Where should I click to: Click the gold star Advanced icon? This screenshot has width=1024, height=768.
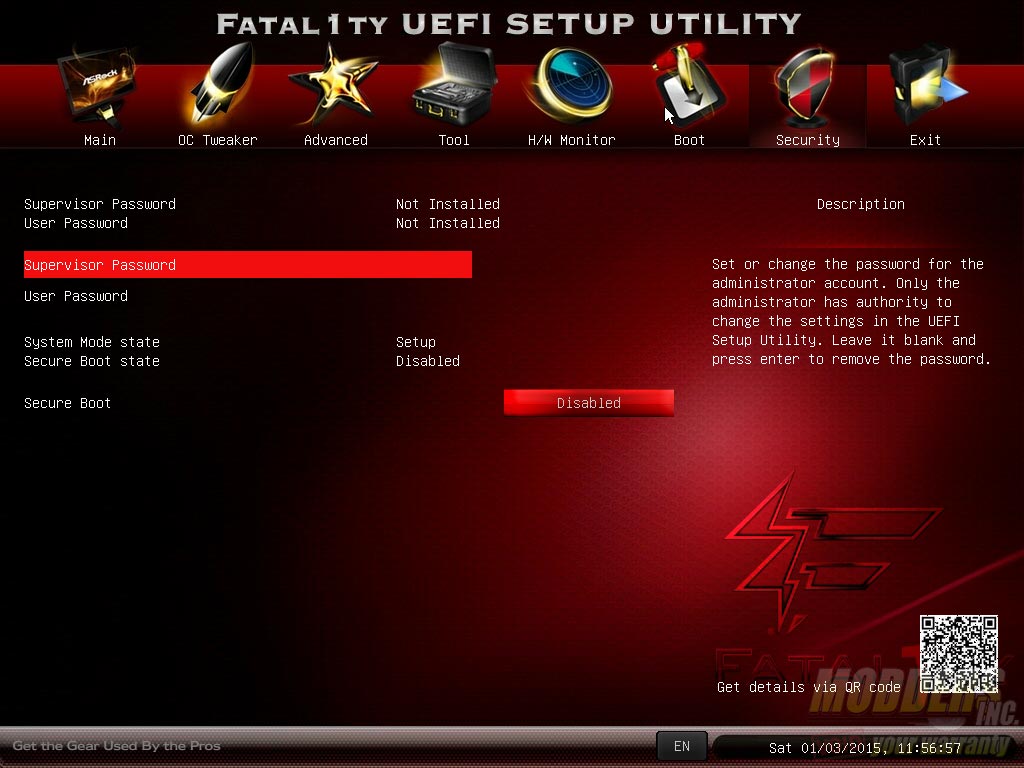pos(334,85)
